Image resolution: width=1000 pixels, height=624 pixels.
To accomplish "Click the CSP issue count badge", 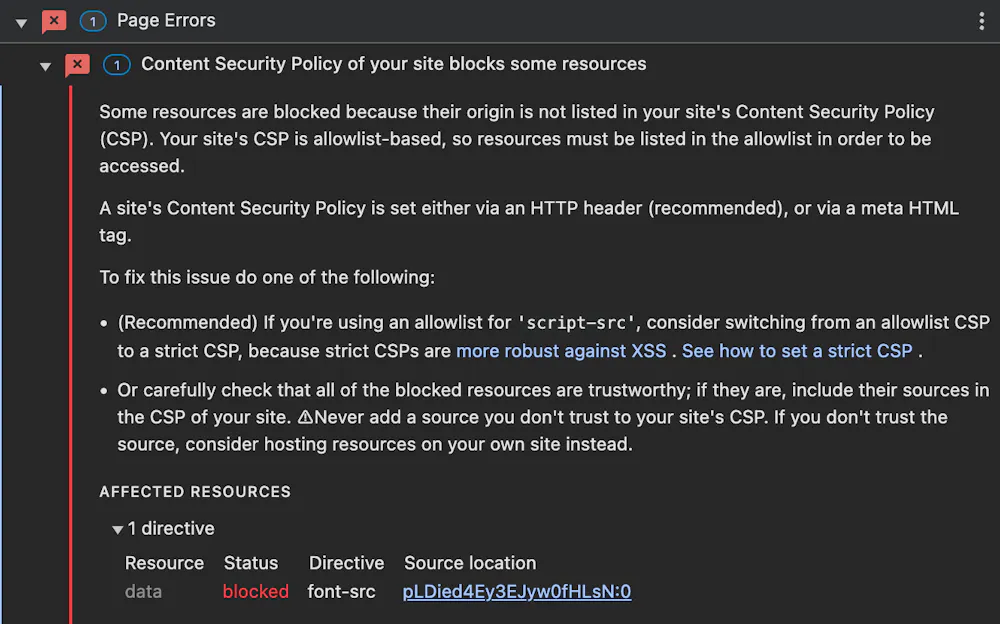I will [117, 65].
